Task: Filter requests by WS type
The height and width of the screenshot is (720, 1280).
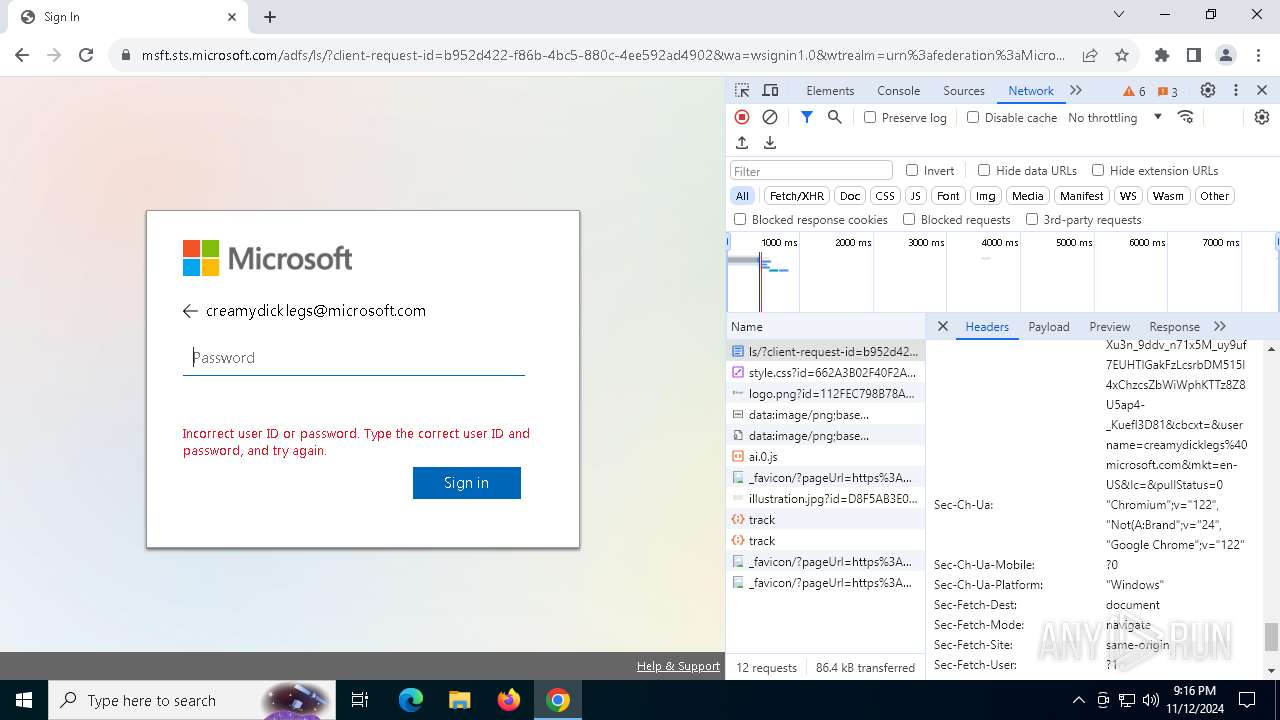Action: click(1128, 196)
